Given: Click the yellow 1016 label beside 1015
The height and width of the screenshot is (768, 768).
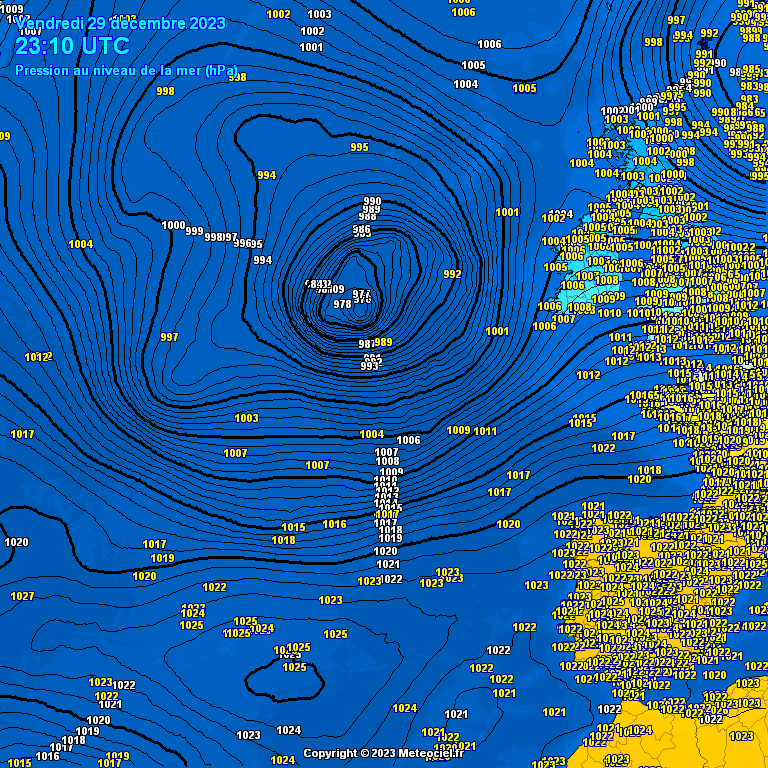Looking at the screenshot, I should [335, 525].
